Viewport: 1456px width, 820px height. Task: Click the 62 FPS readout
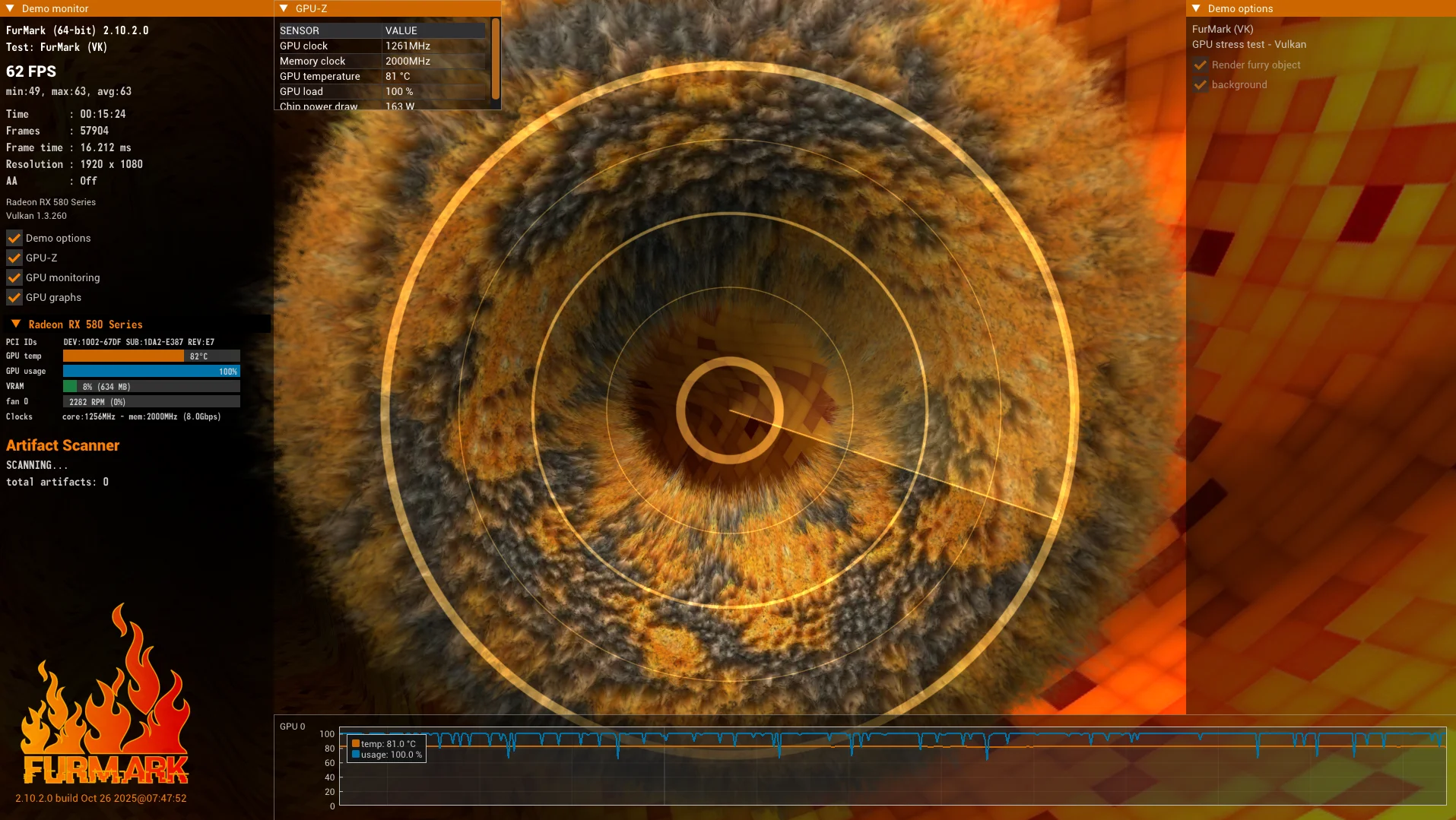(x=31, y=71)
